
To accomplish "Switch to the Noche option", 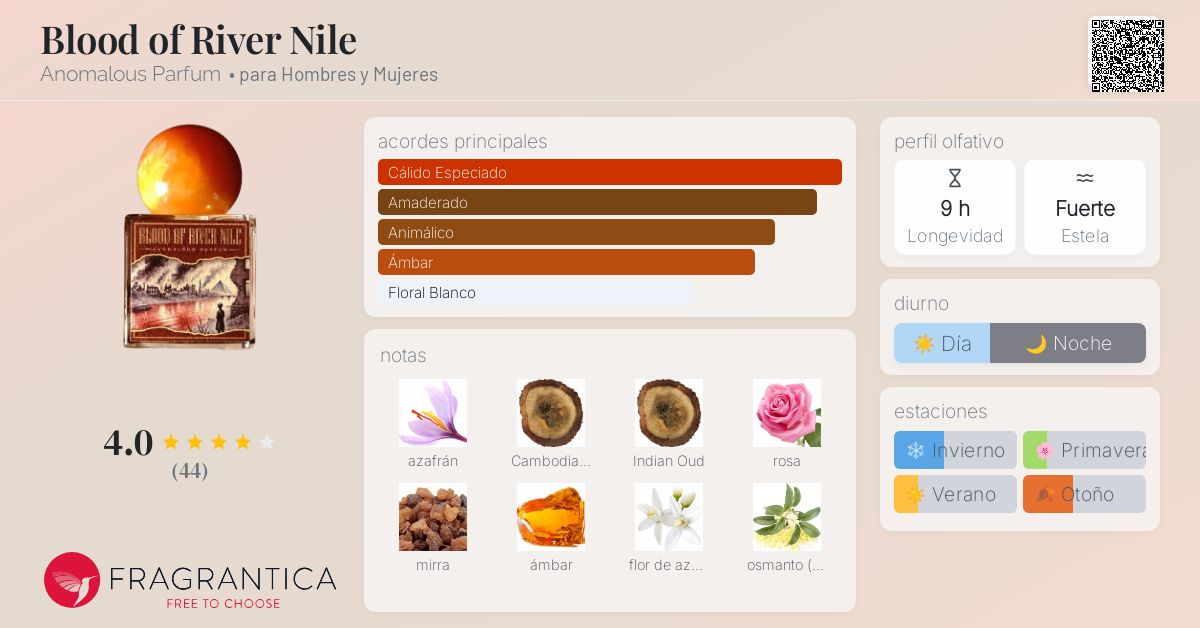I will pos(1068,343).
